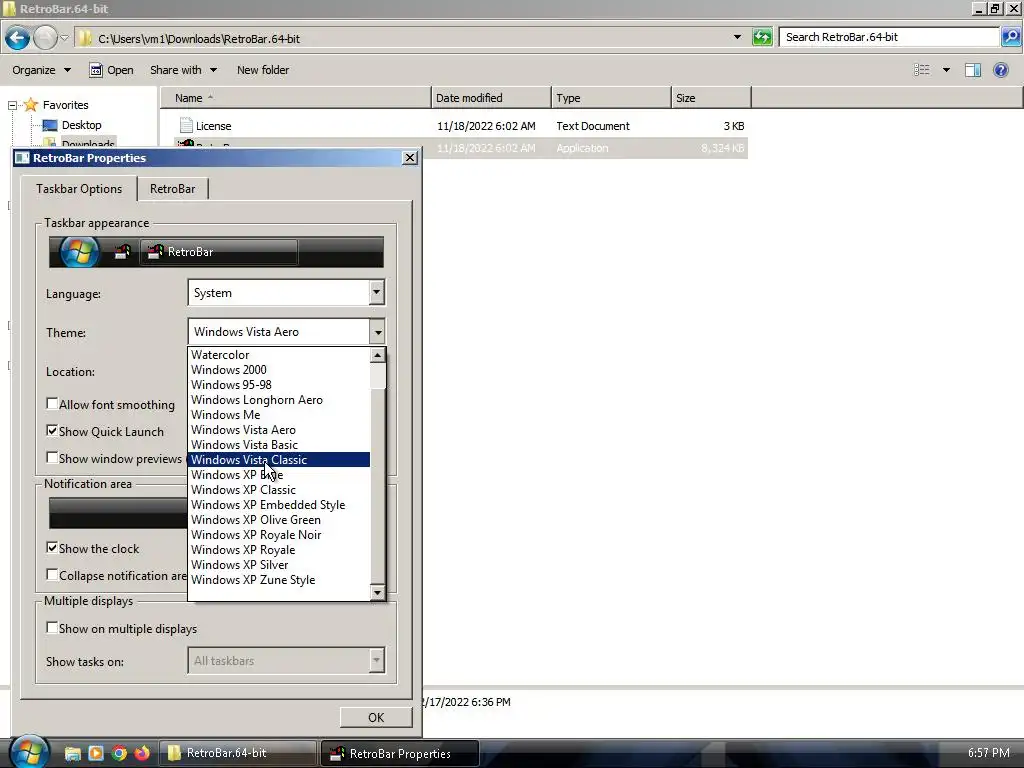Open the view options dropdown arrow
Screen dimensions: 1024x768
pyautogui.click(x=946, y=70)
